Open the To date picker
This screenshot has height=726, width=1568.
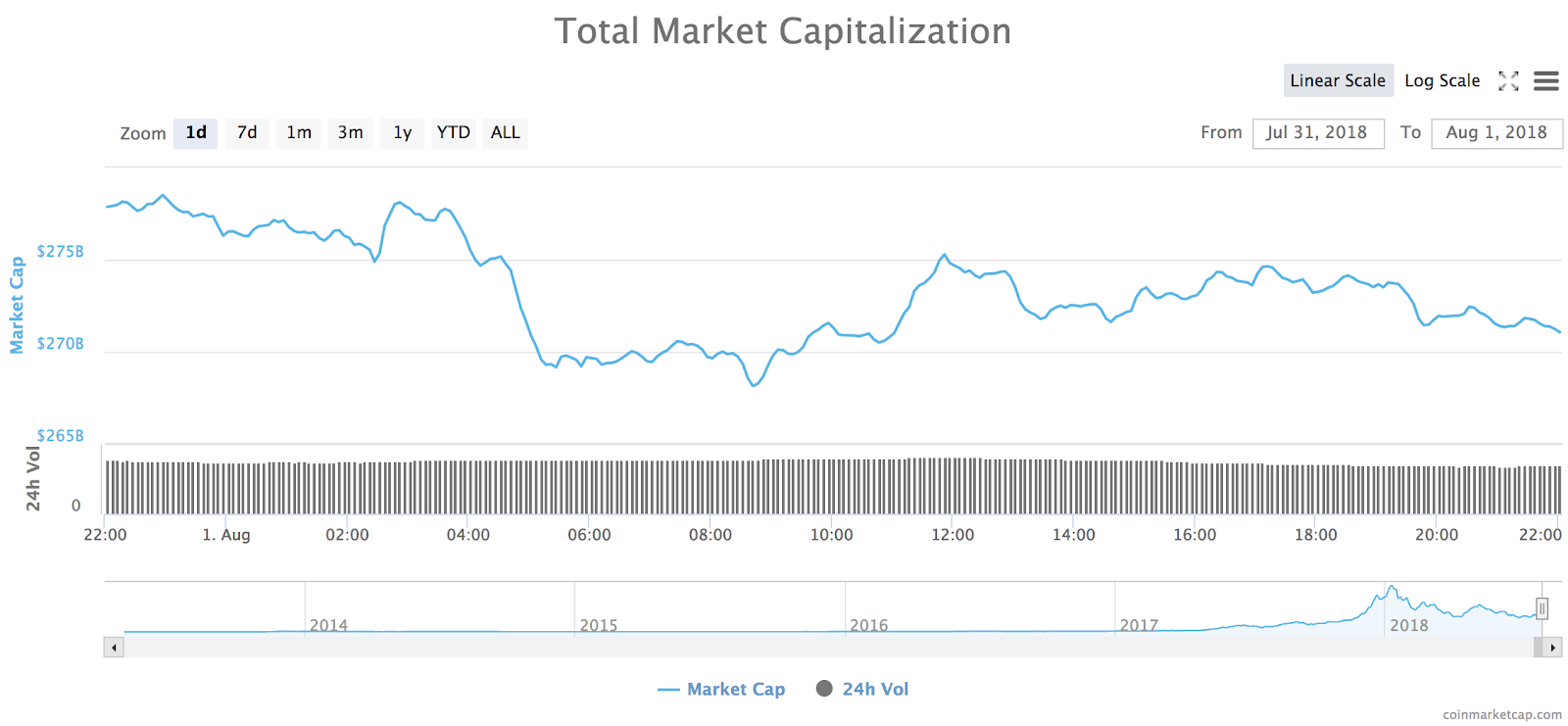pyautogui.click(x=1497, y=133)
